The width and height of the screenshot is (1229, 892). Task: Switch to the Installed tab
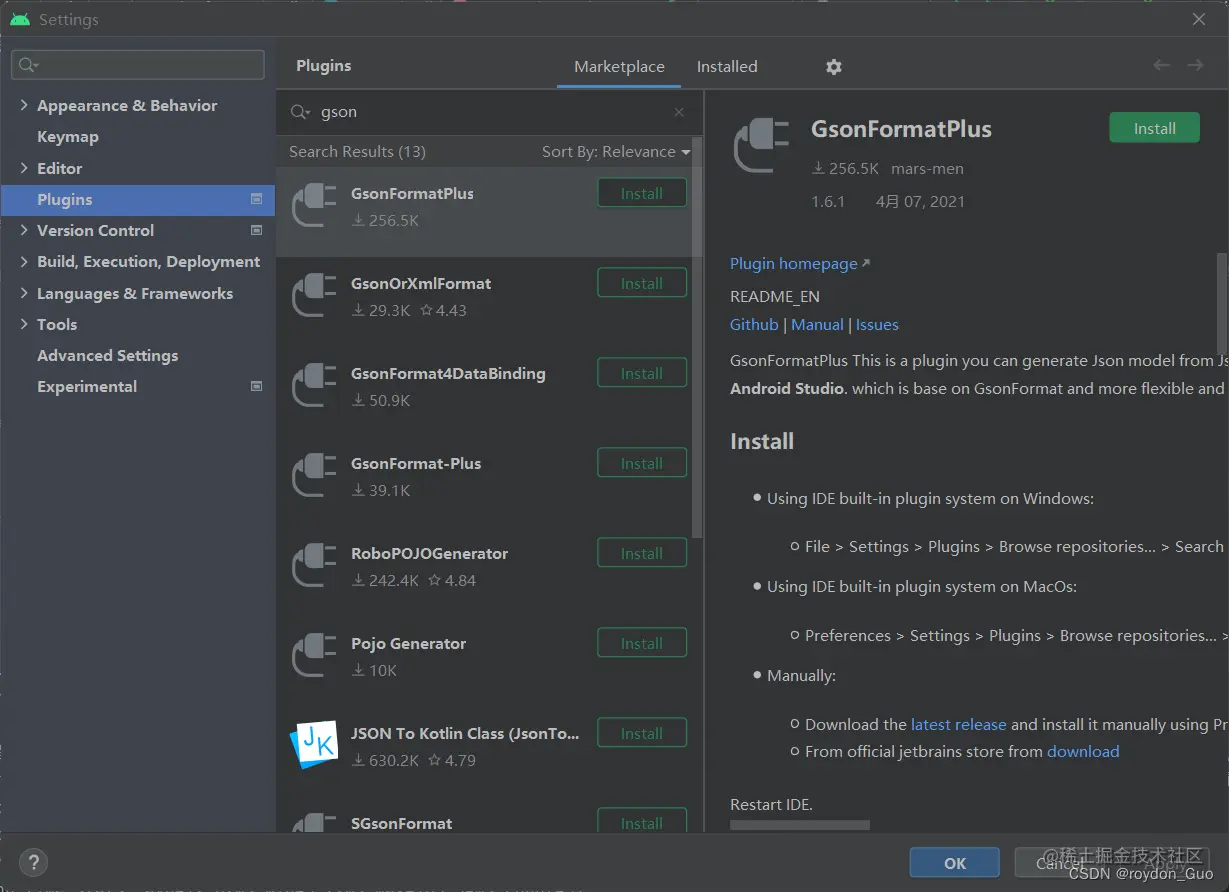click(727, 66)
